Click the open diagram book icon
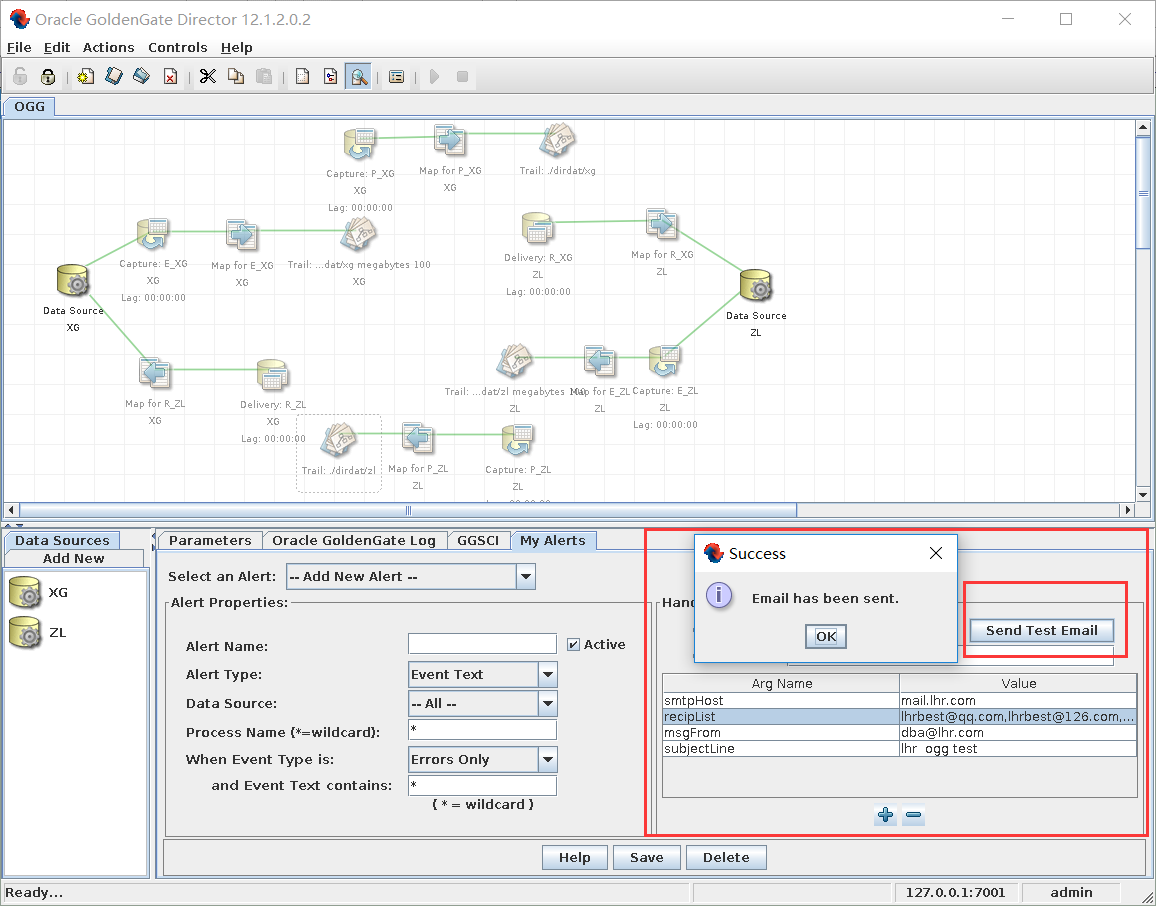The height and width of the screenshot is (906, 1156). [114, 77]
